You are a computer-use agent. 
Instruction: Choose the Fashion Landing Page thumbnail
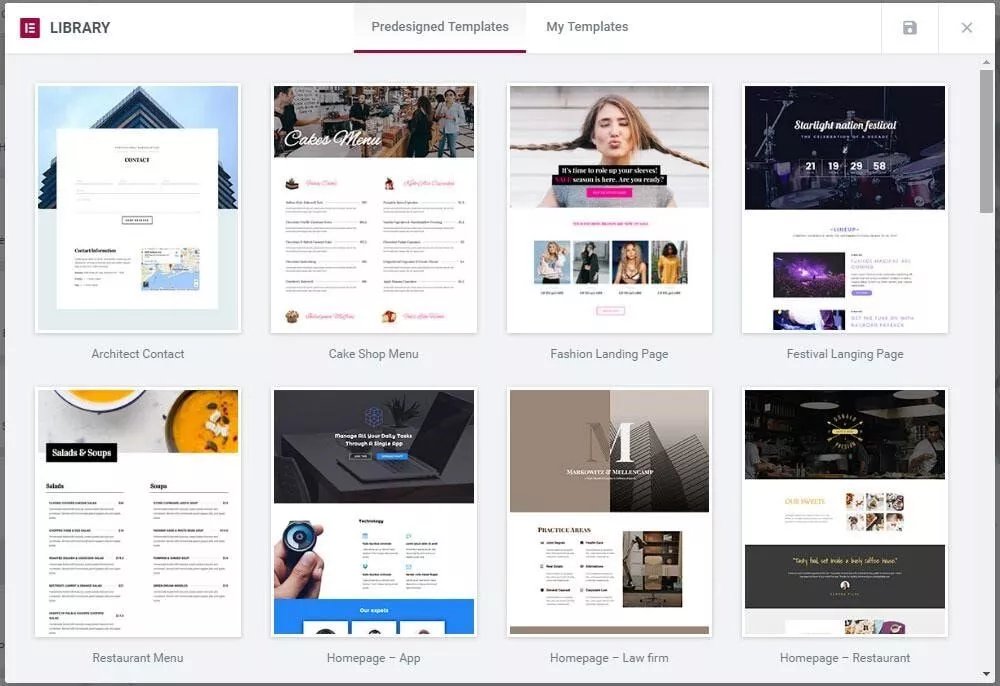(x=609, y=208)
